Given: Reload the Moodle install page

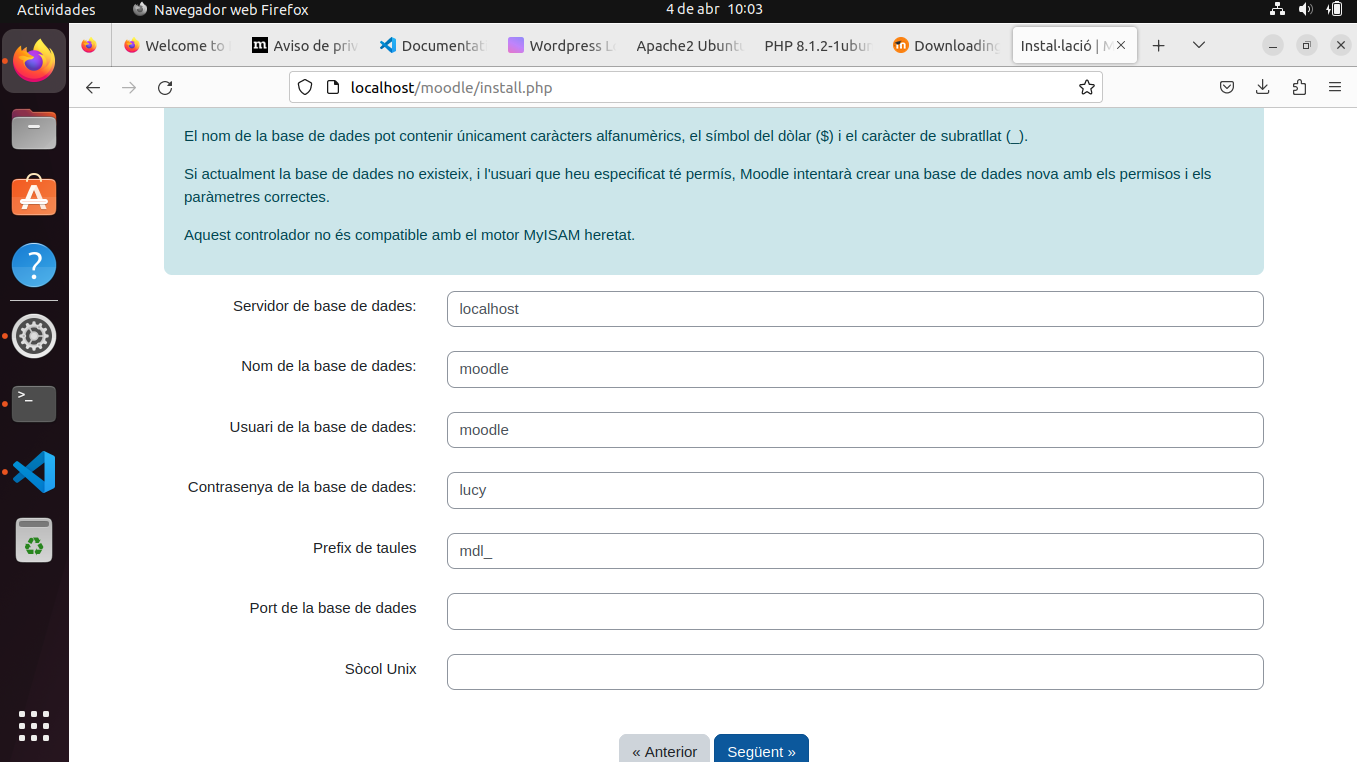Looking at the screenshot, I should tap(164, 87).
